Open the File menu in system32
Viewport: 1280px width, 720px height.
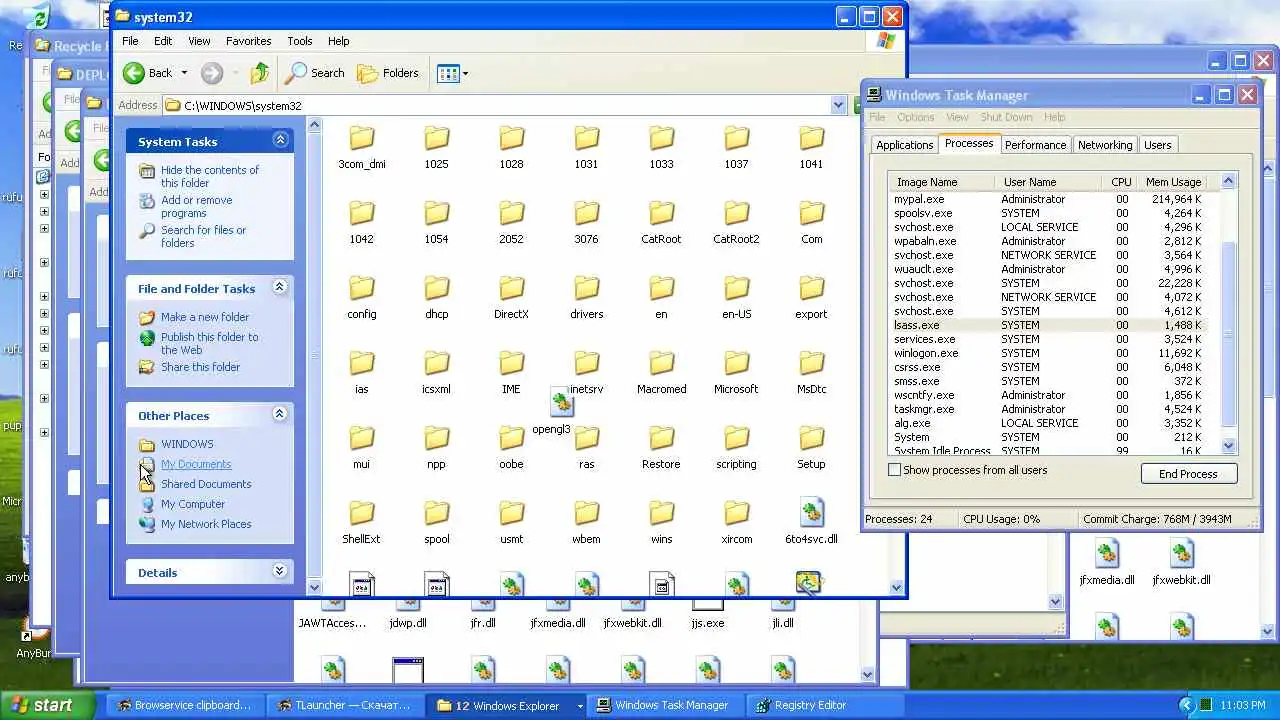pyautogui.click(x=130, y=41)
